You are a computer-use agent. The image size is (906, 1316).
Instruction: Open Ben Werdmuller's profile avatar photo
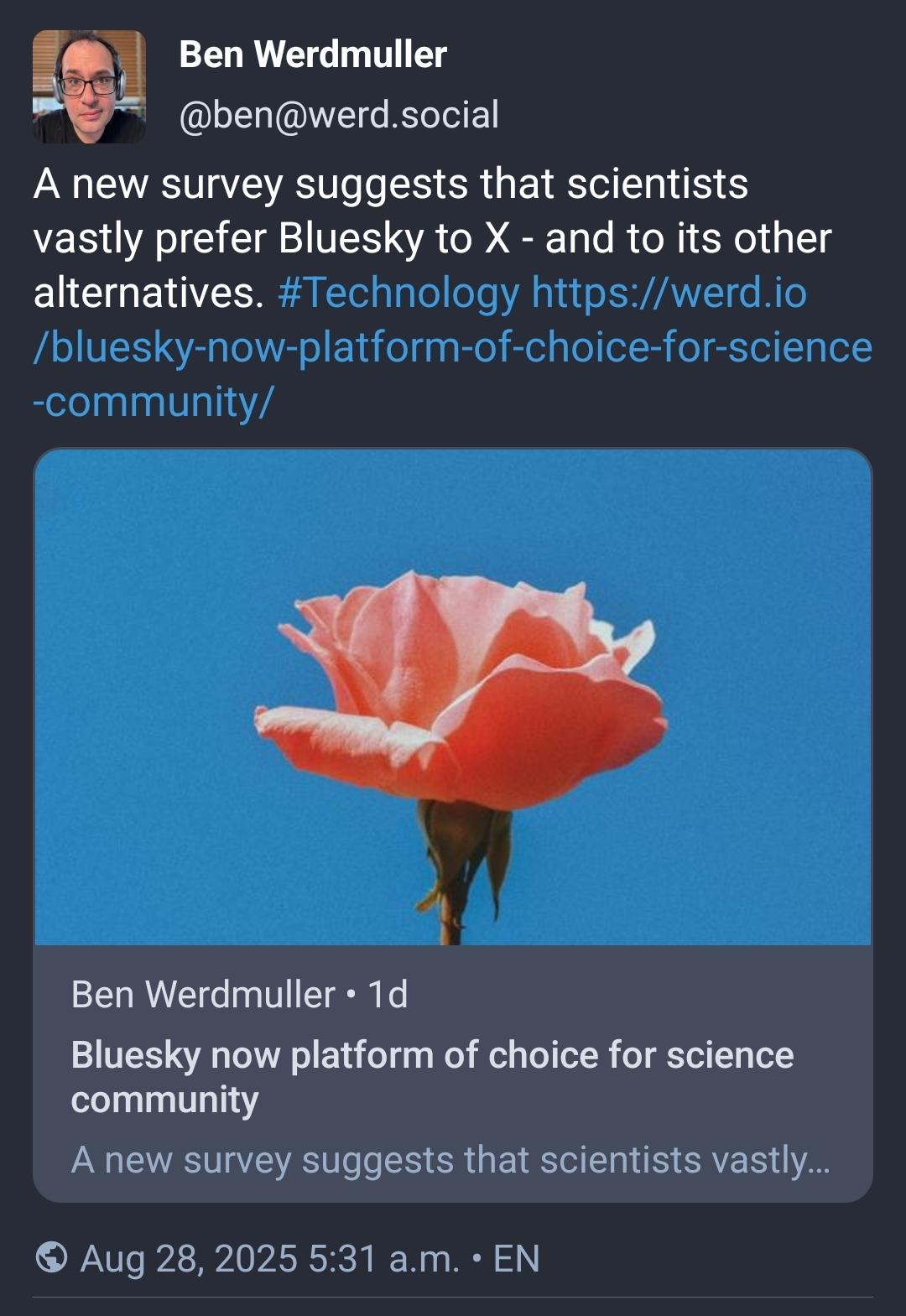89,86
